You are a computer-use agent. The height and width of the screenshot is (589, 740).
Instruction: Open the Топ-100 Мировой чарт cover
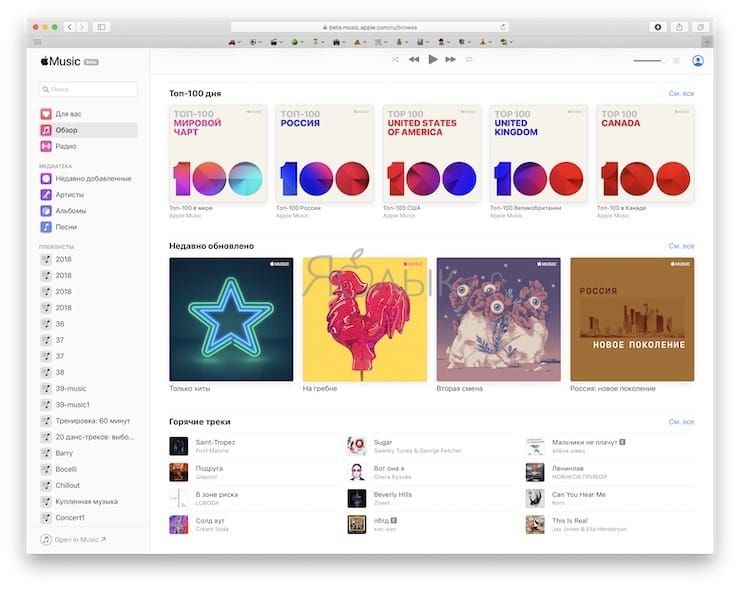[218, 153]
